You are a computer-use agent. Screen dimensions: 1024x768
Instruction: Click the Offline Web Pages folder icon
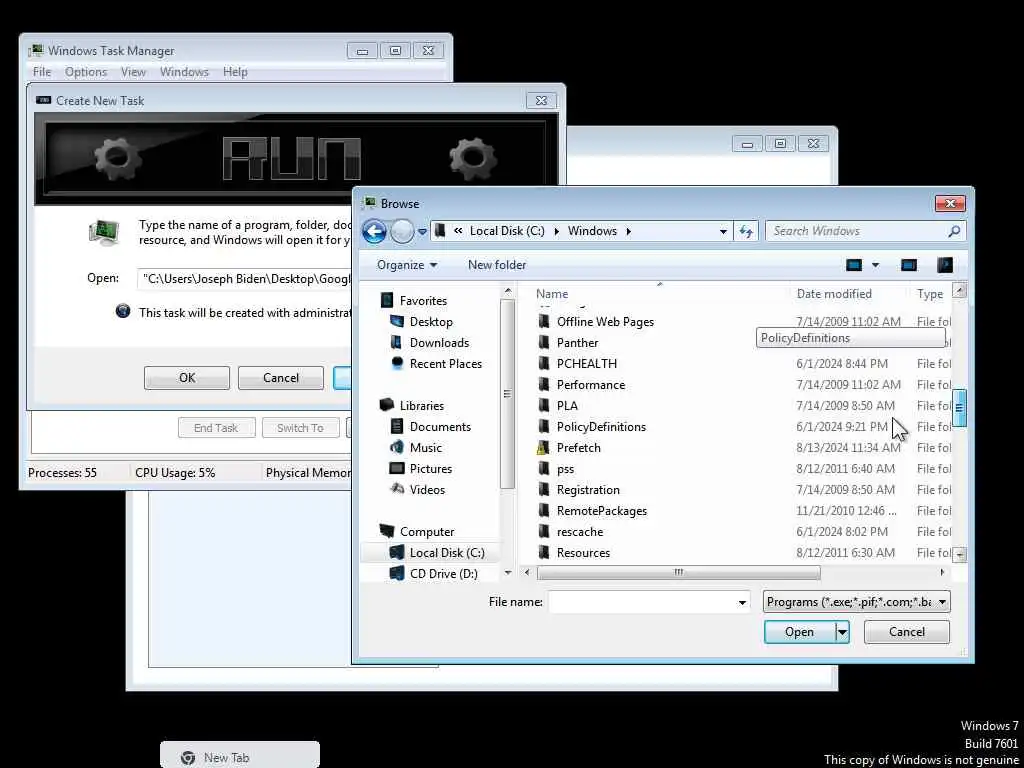click(x=543, y=322)
